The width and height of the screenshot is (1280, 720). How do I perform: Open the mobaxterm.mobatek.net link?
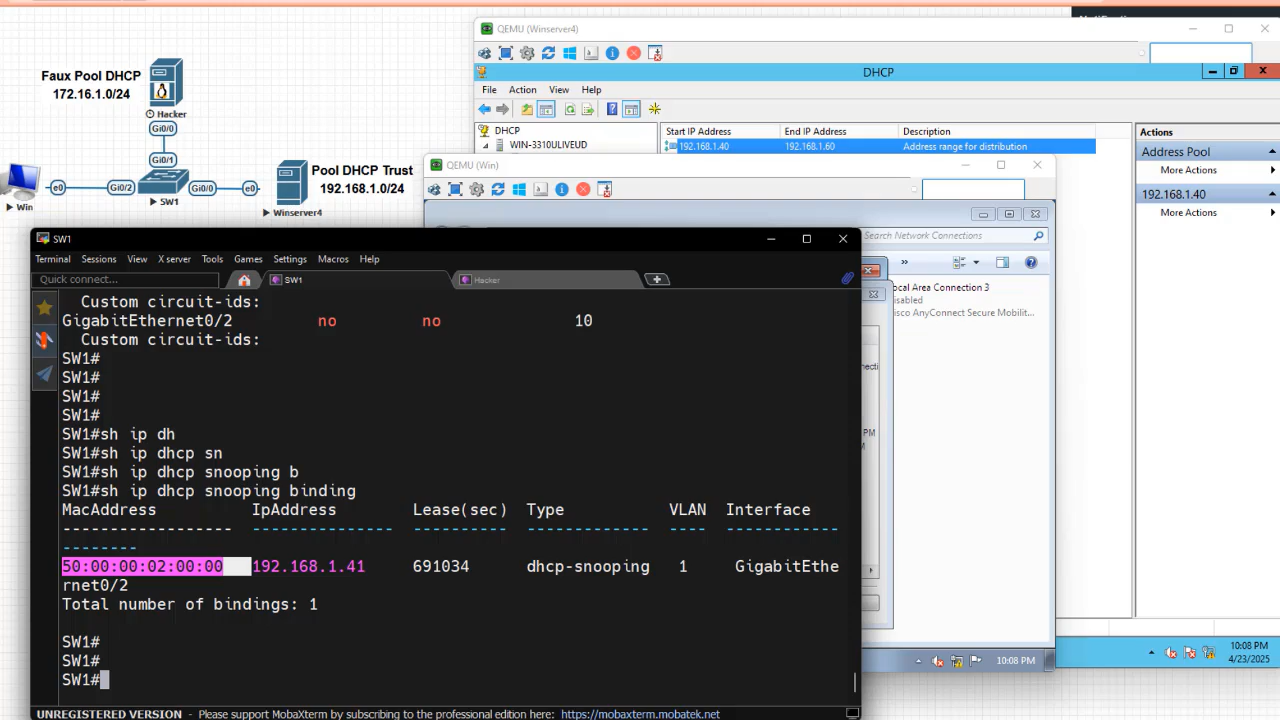click(640, 714)
